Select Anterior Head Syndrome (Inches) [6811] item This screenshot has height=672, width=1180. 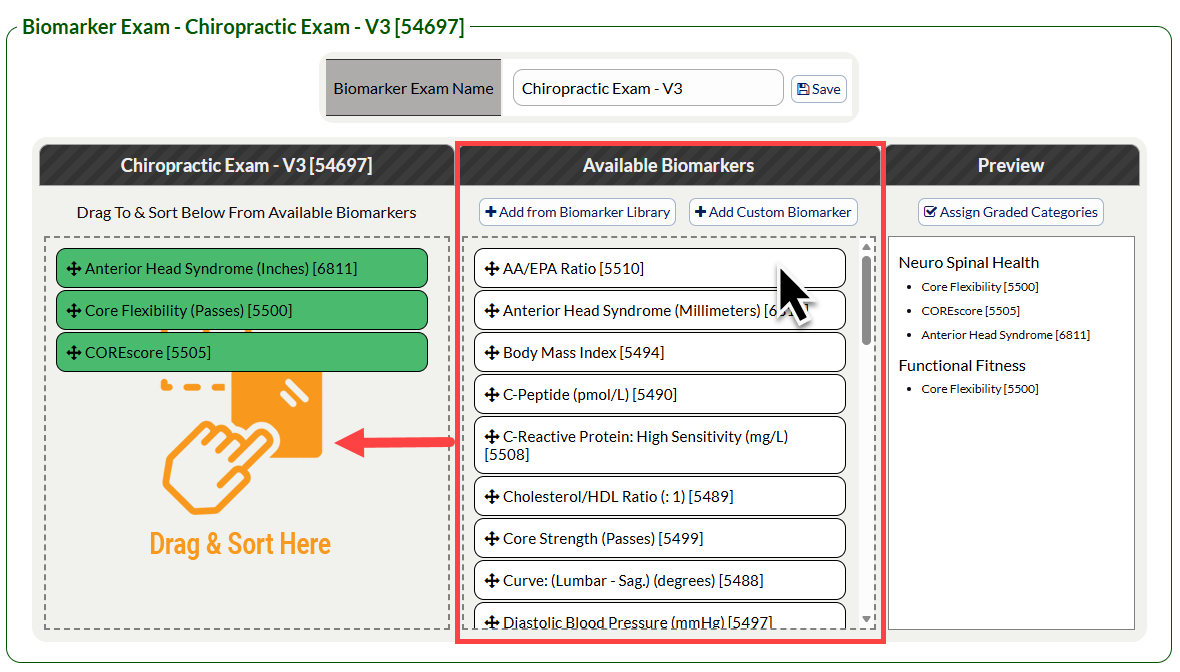[x=242, y=269]
